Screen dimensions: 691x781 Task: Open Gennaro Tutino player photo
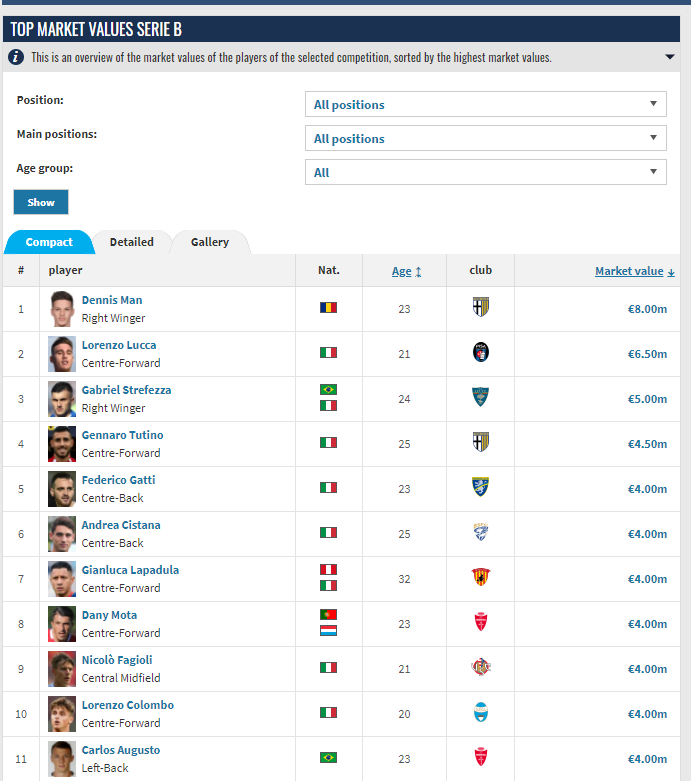point(62,444)
